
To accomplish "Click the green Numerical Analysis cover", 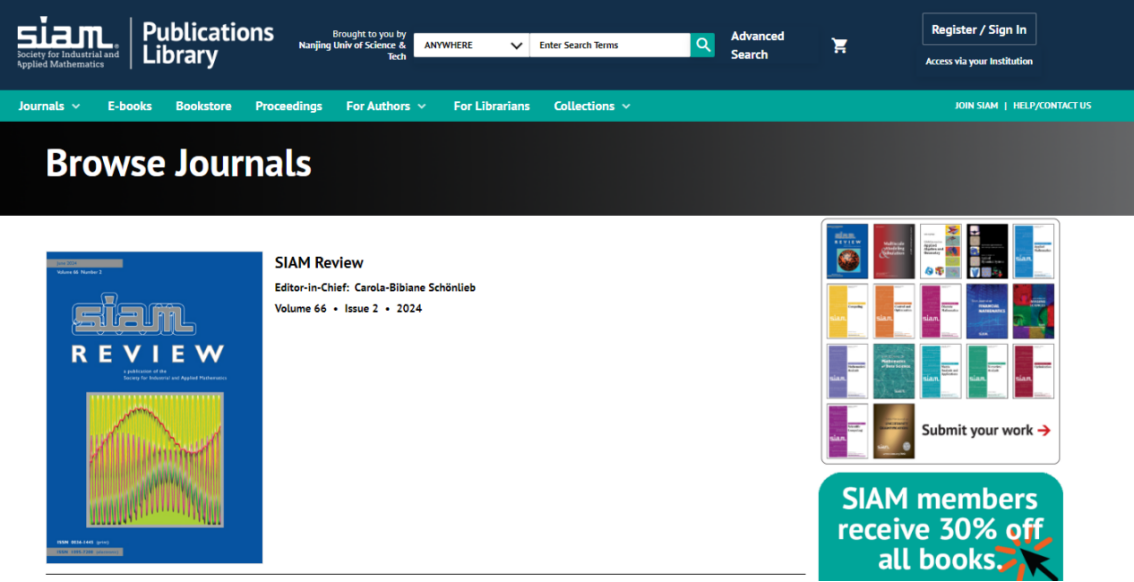I will pyautogui.click(x=987, y=371).
